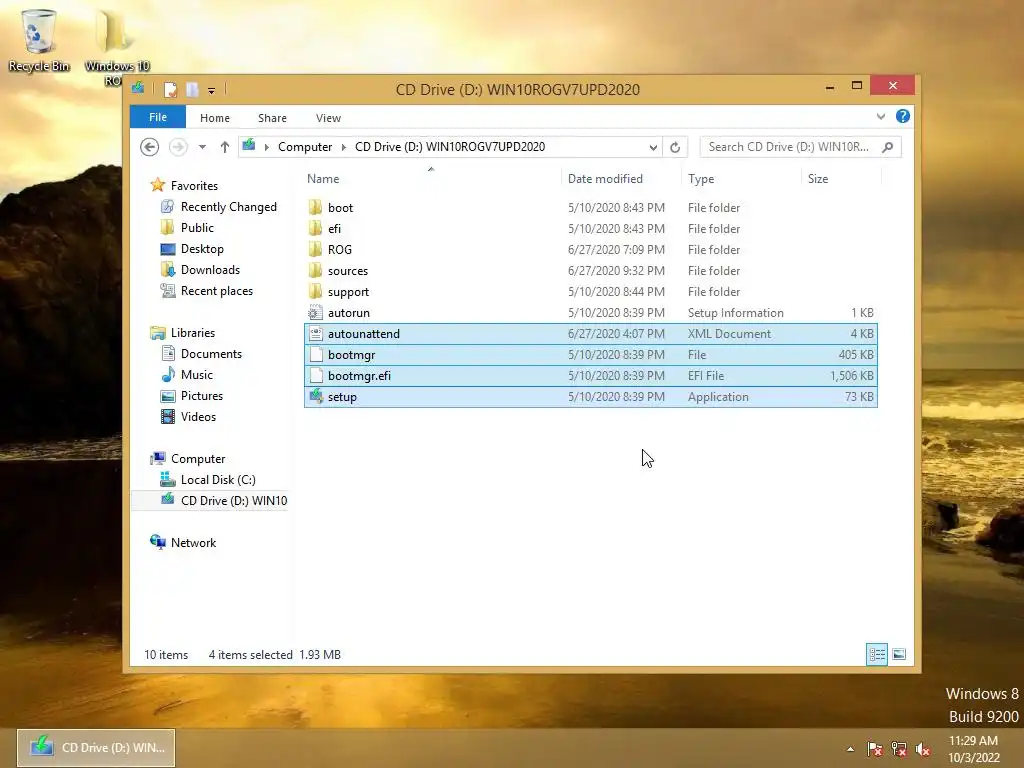Go back with the Back arrow button
This screenshot has height=768, width=1024.
click(x=150, y=147)
